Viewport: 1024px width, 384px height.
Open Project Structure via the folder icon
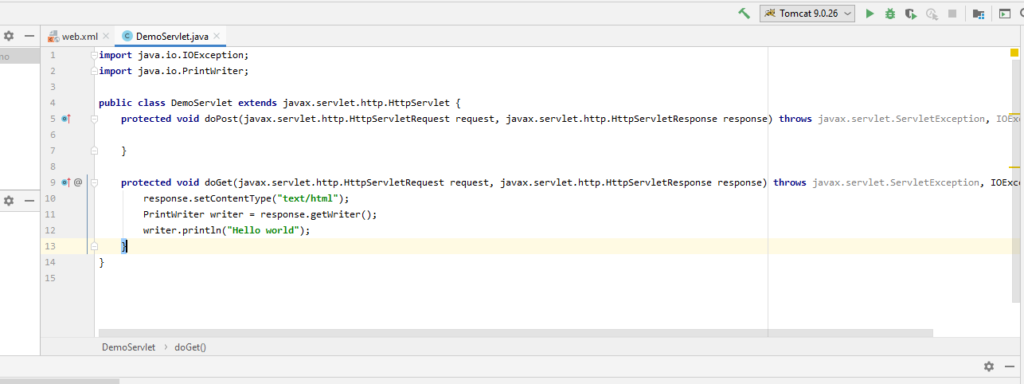pos(978,14)
